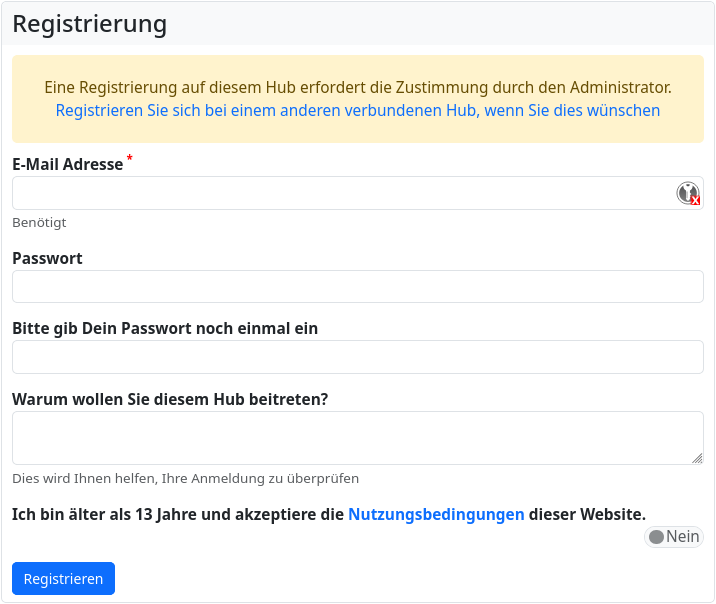Enable the age and terms acceptance toggle
This screenshot has height=604, width=716.
pyautogui.click(x=673, y=537)
